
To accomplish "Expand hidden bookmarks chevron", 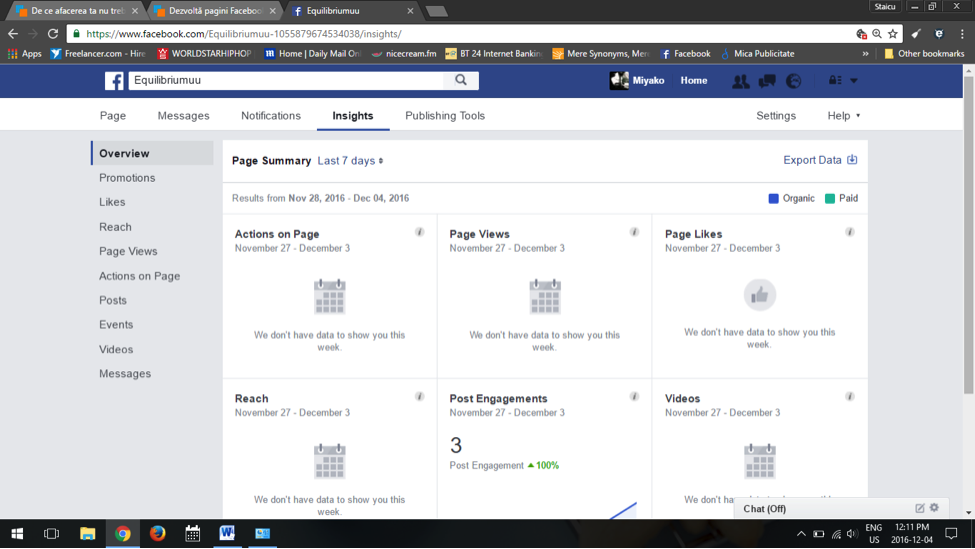I will click(x=865, y=53).
